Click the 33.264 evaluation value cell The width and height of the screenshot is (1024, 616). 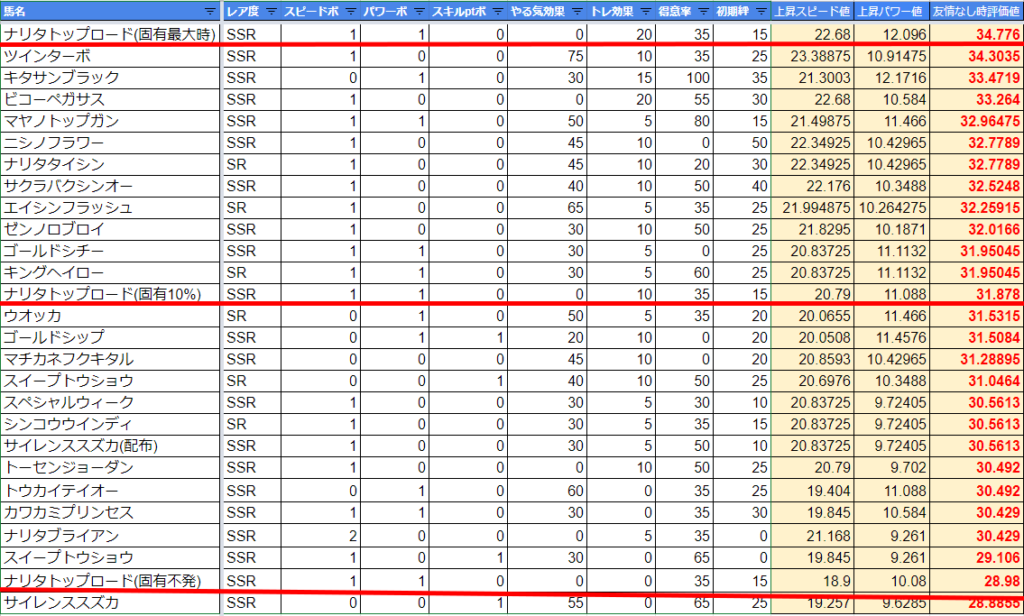pyautogui.click(x=976, y=99)
